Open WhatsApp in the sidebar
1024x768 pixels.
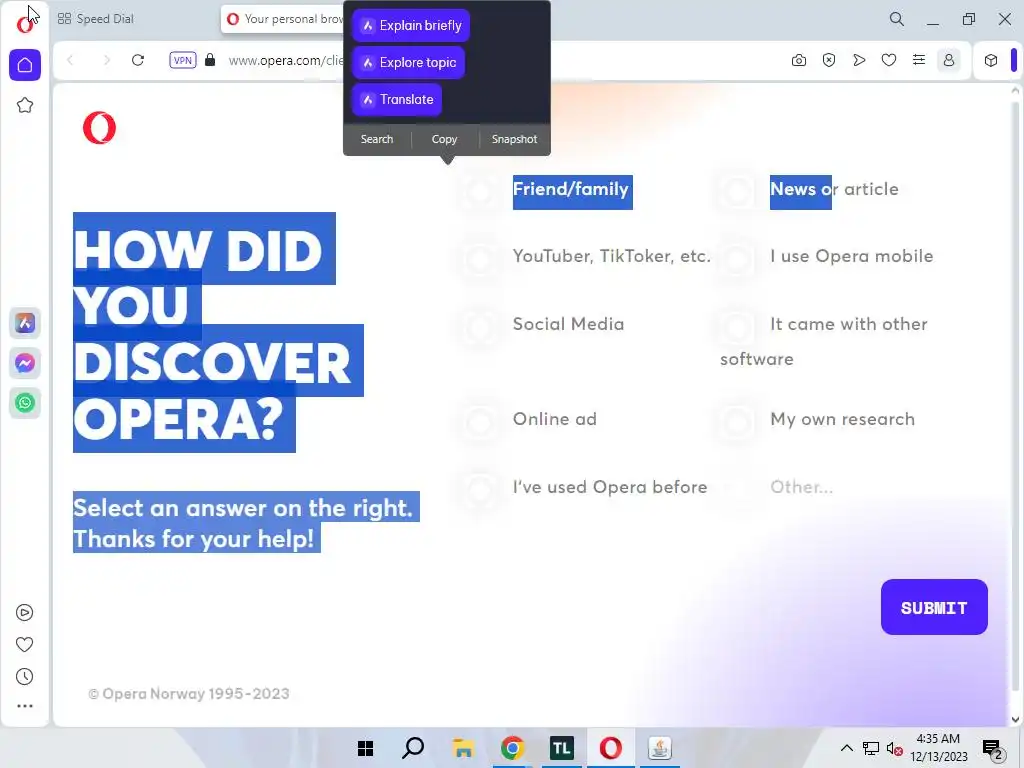pyautogui.click(x=25, y=402)
